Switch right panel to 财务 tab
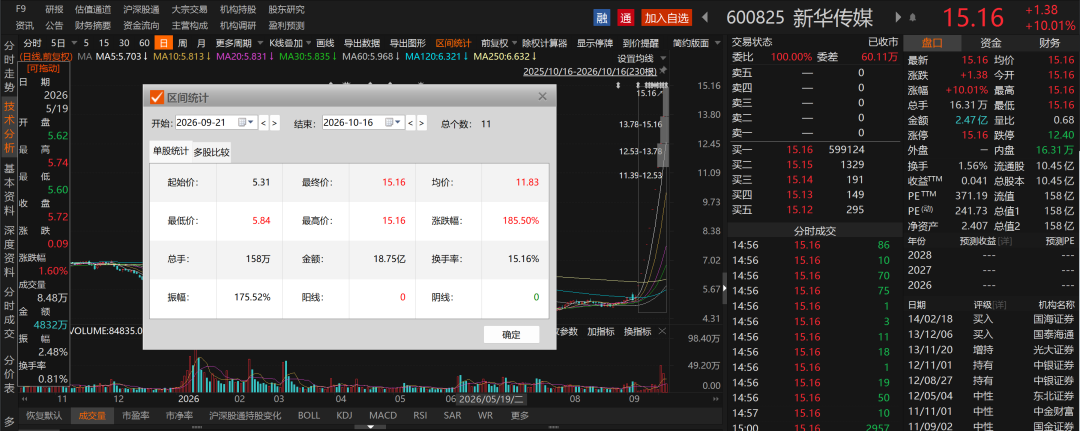 1050,43
